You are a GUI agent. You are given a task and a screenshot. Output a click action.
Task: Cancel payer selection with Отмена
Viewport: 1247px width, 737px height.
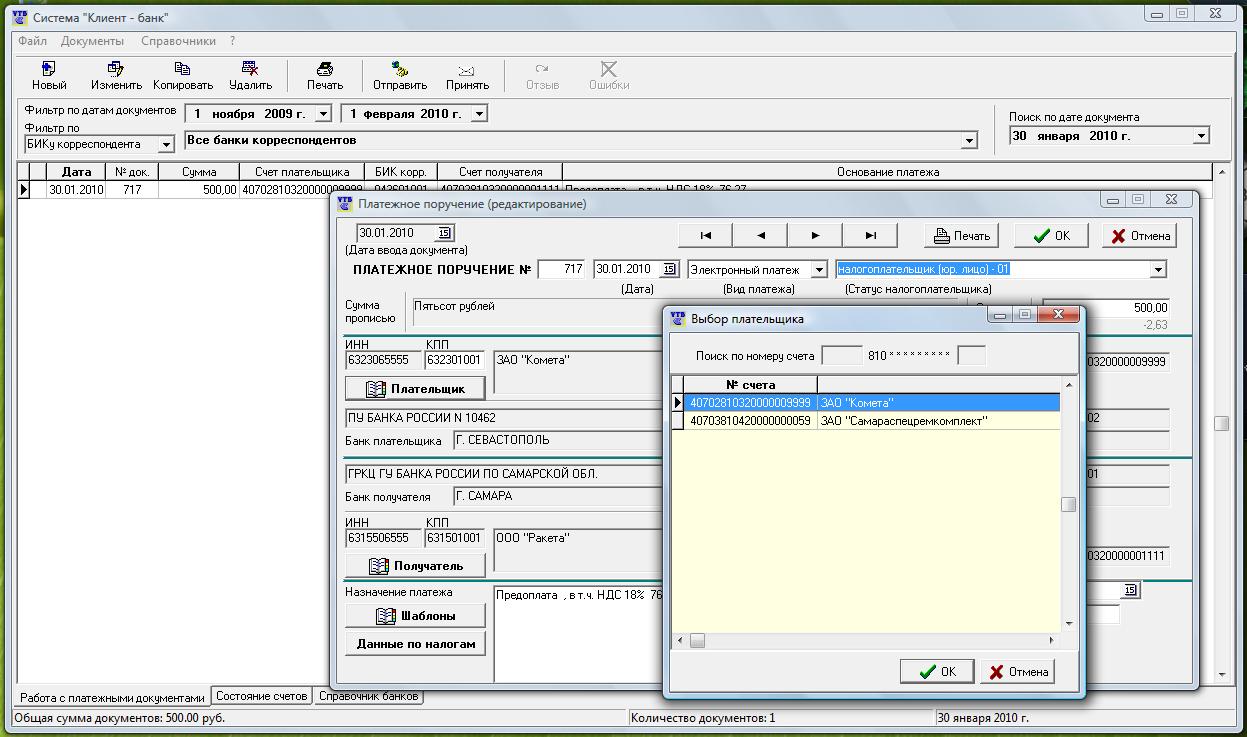[1018, 672]
